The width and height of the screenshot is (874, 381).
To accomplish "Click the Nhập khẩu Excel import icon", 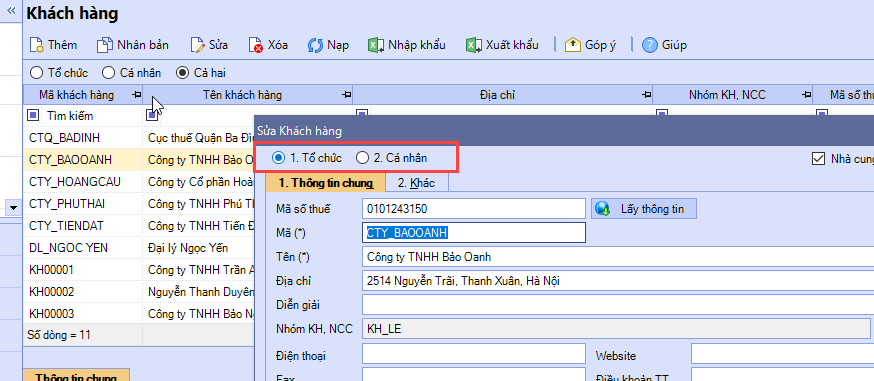I will tap(376, 45).
